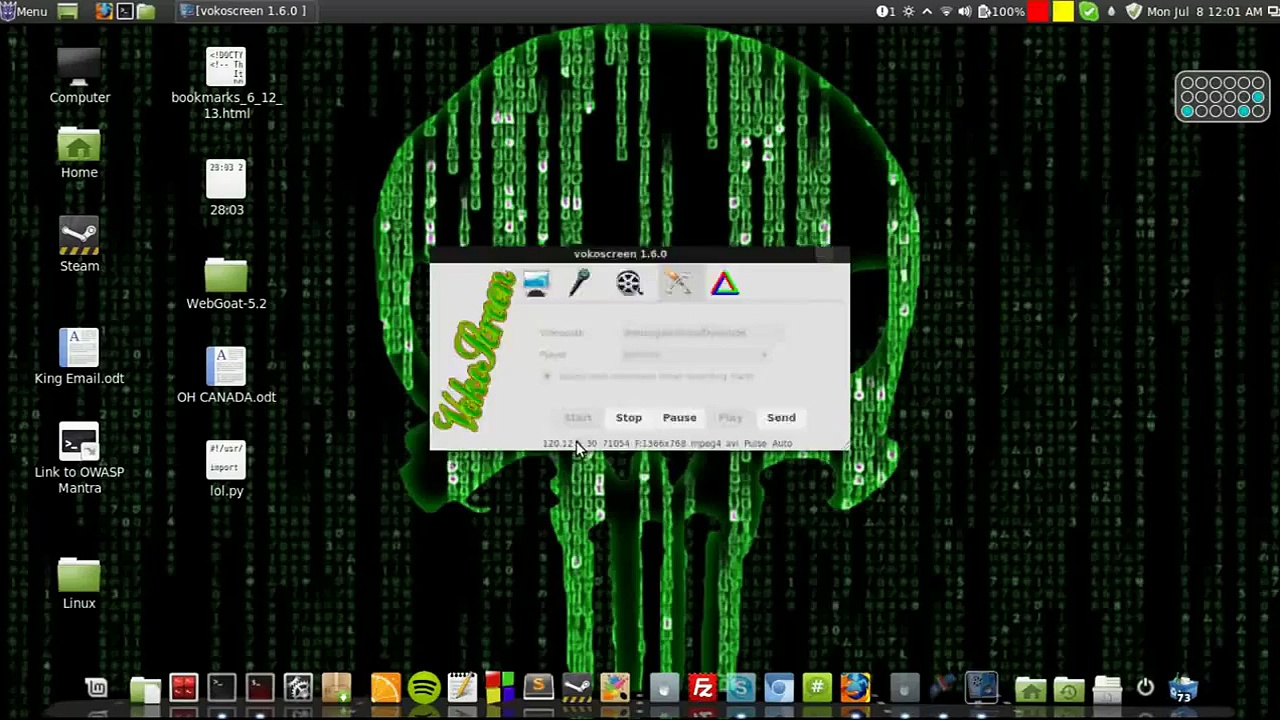Click the greyed-out Start button
The height and width of the screenshot is (720, 1280).
tap(577, 418)
